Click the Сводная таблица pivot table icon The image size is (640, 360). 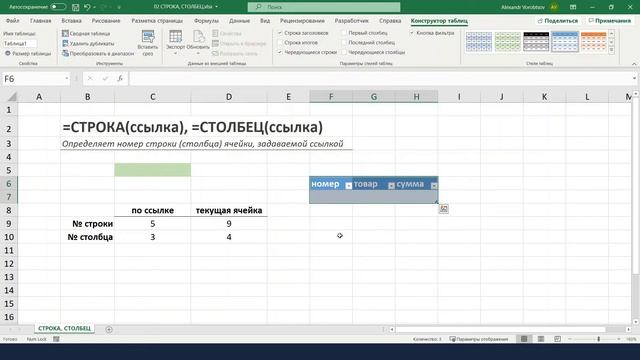(x=65, y=33)
